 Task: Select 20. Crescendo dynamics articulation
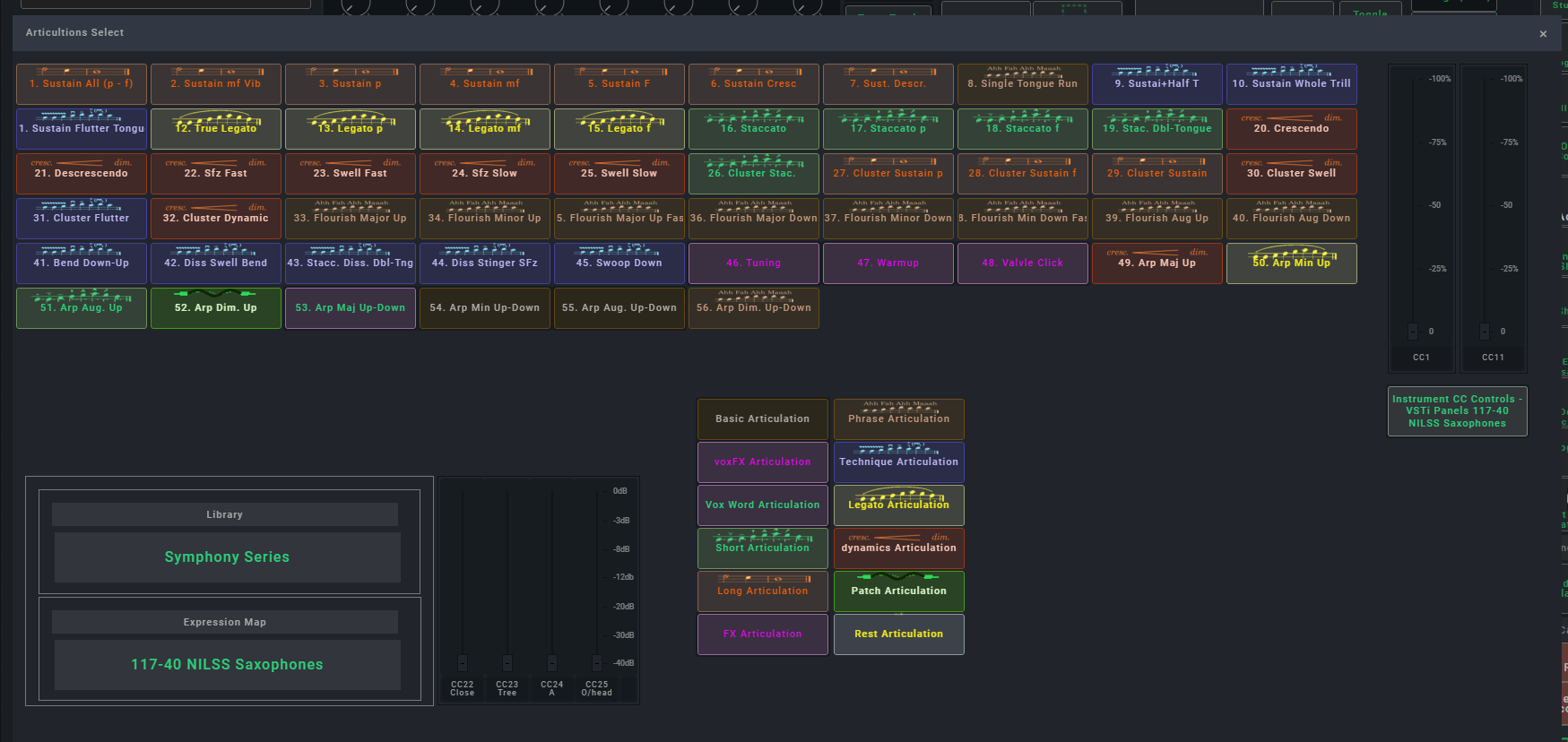[1292, 129]
